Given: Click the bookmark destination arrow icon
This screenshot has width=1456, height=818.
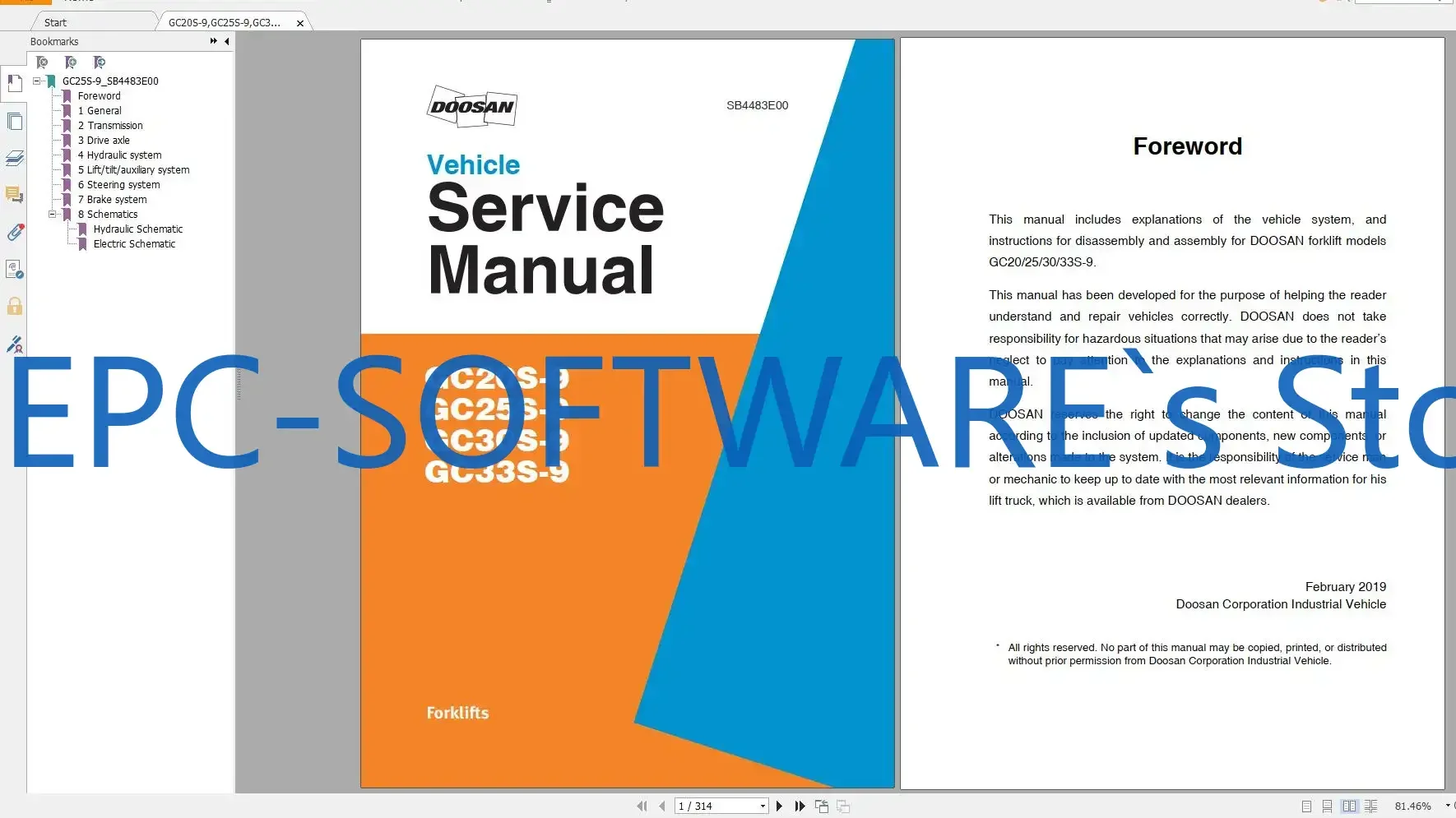Looking at the screenshot, I should coord(100,62).
